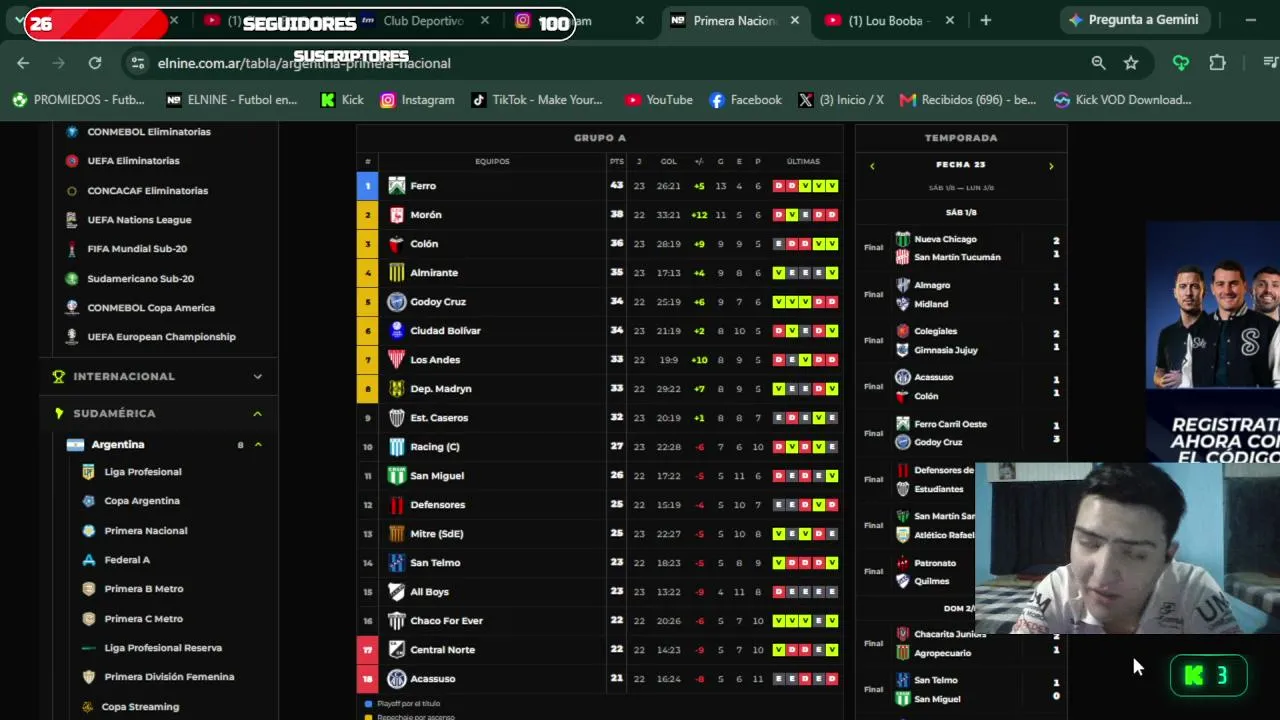Open the Colegiales vs Gimnasia Jujuy match
The image size is (1280, 720).
962,341
